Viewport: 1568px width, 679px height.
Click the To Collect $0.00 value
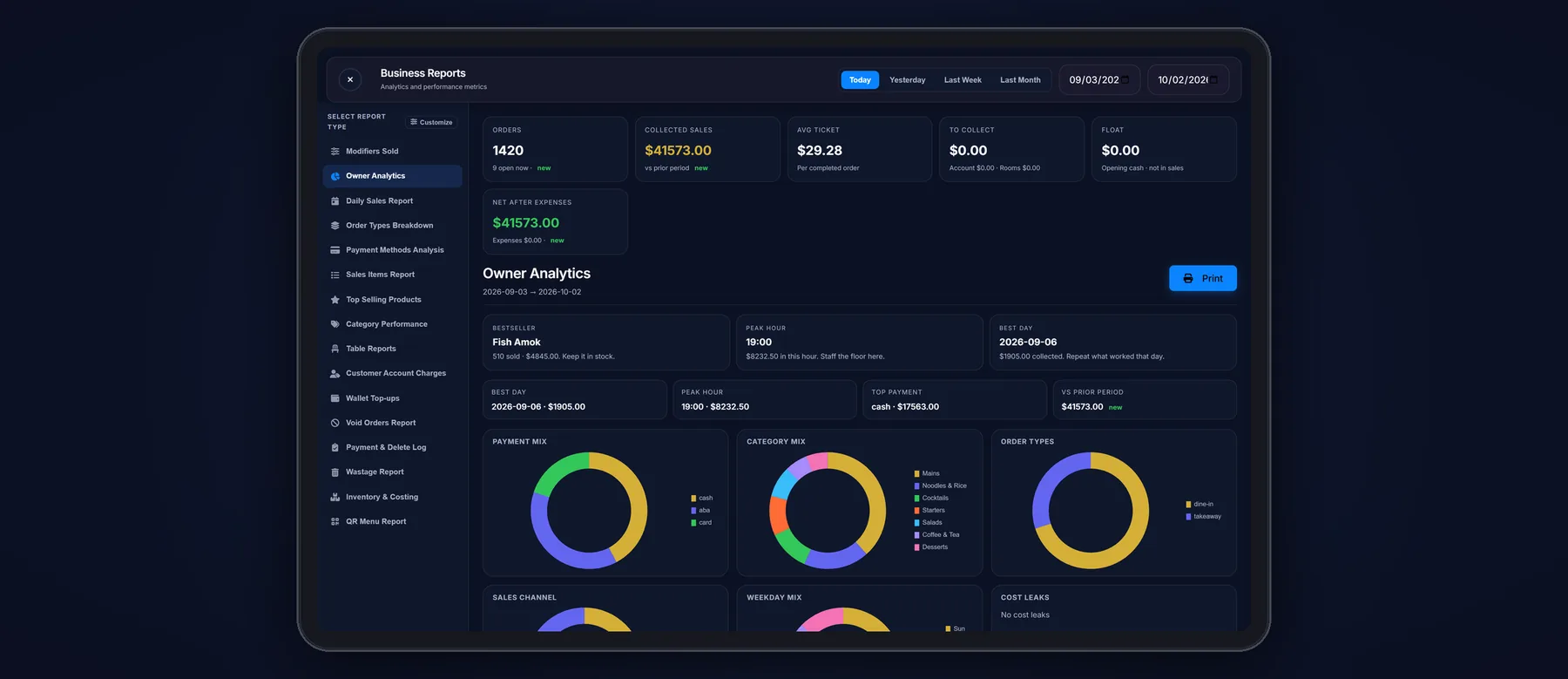click(x=968, y=151)
